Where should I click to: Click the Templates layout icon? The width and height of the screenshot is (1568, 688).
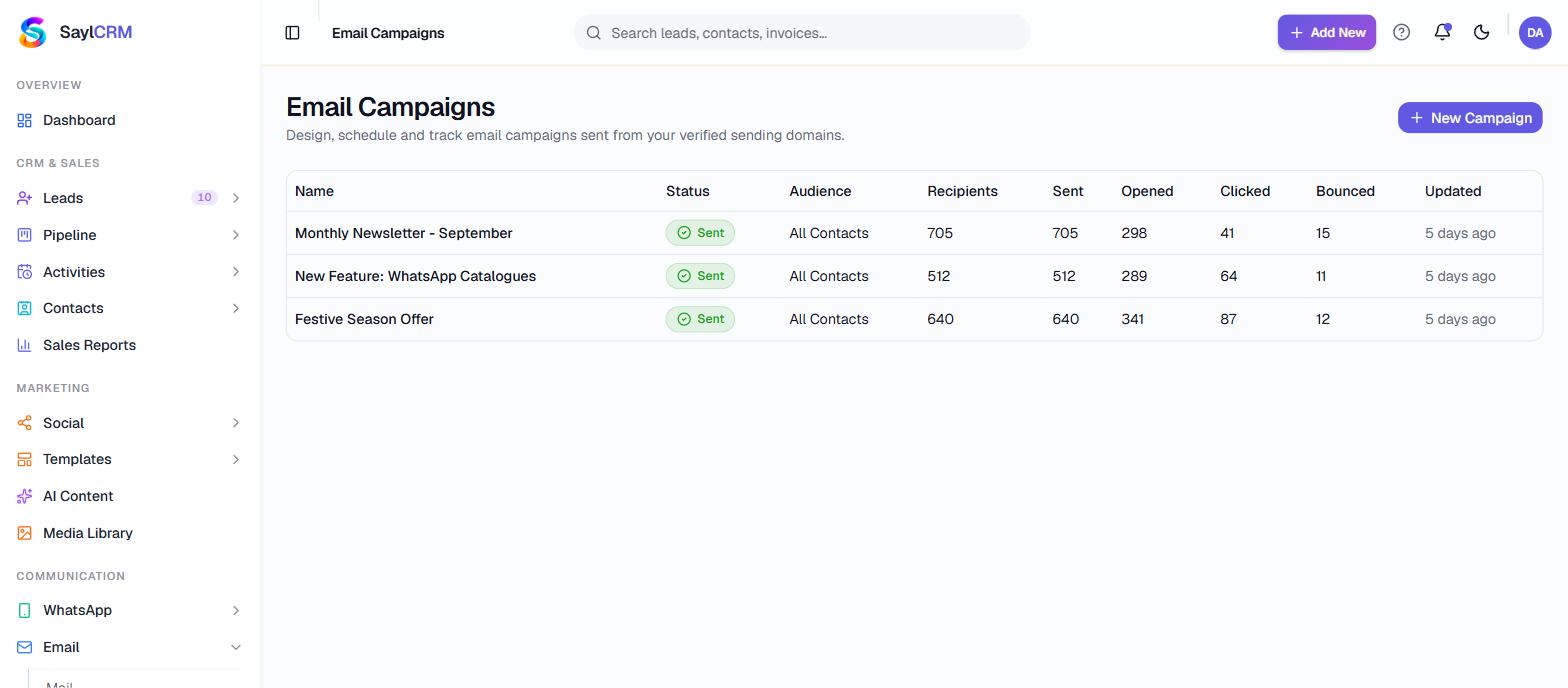[25, 459]
